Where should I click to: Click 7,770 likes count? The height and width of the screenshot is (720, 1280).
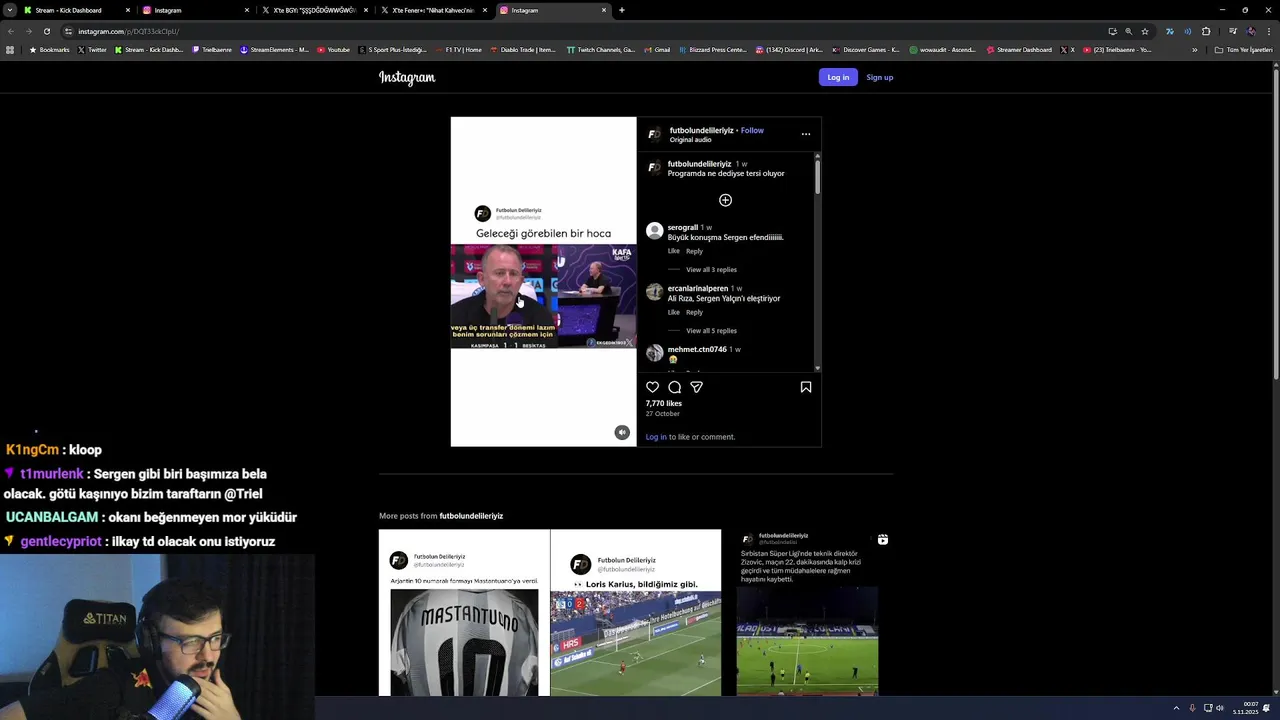664,403
